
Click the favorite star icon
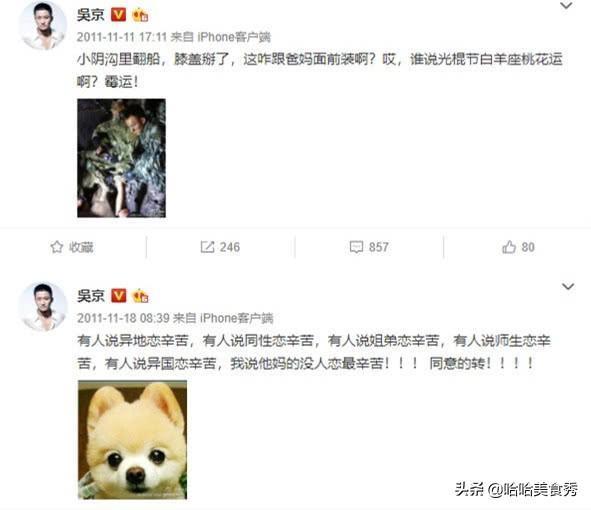(57, 247)
